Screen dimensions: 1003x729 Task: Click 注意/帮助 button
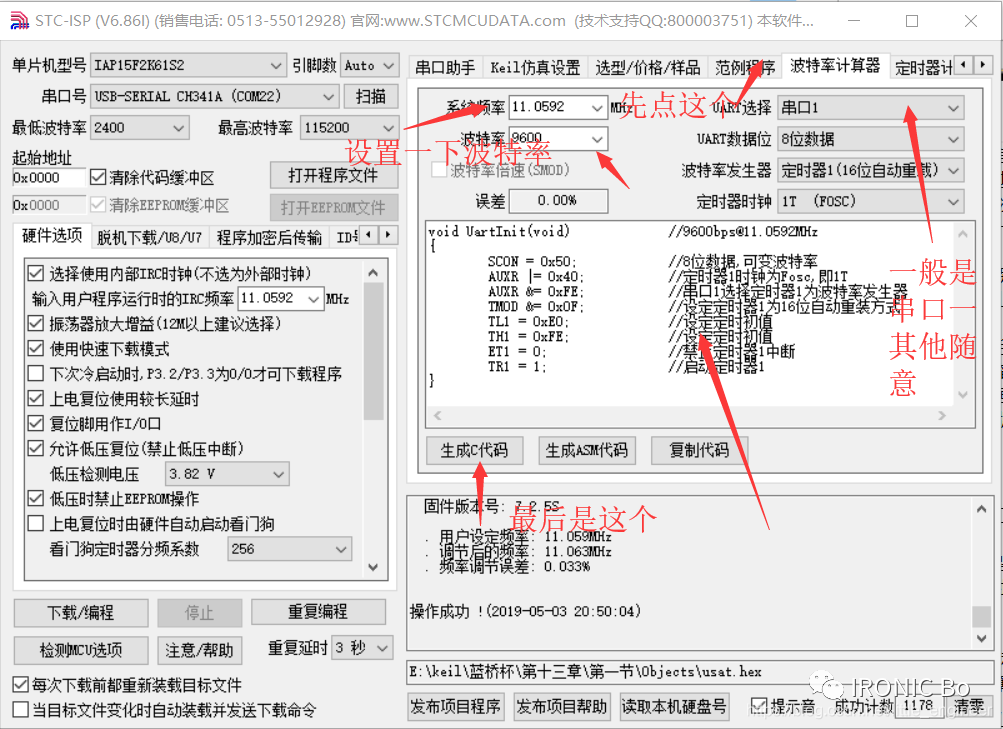199,650
